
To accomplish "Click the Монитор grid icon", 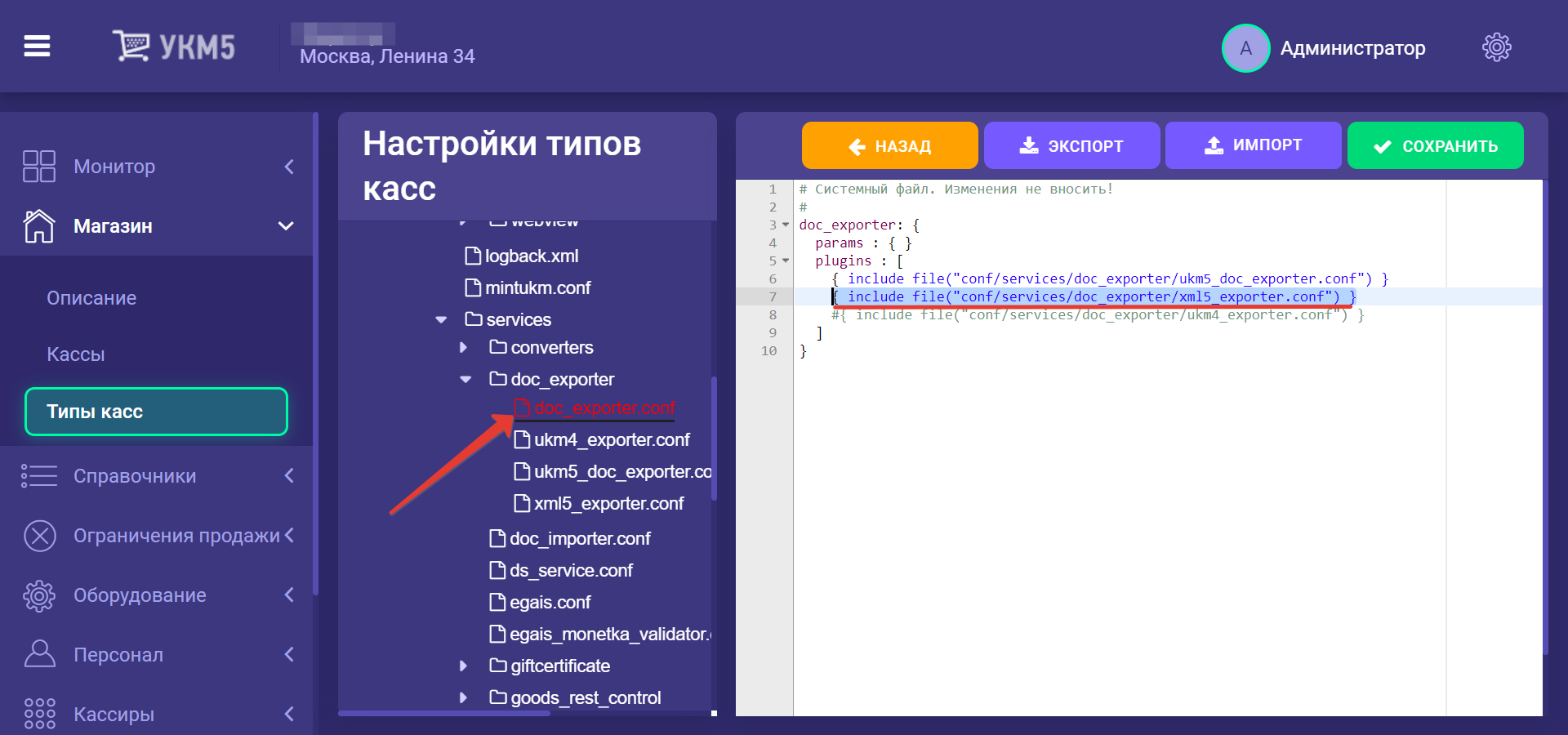I will 38,167.
